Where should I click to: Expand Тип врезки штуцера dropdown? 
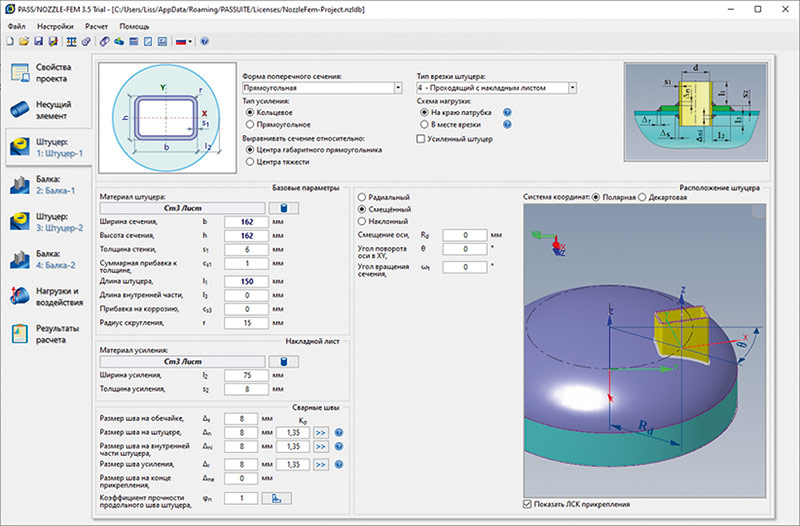(572, 88)
